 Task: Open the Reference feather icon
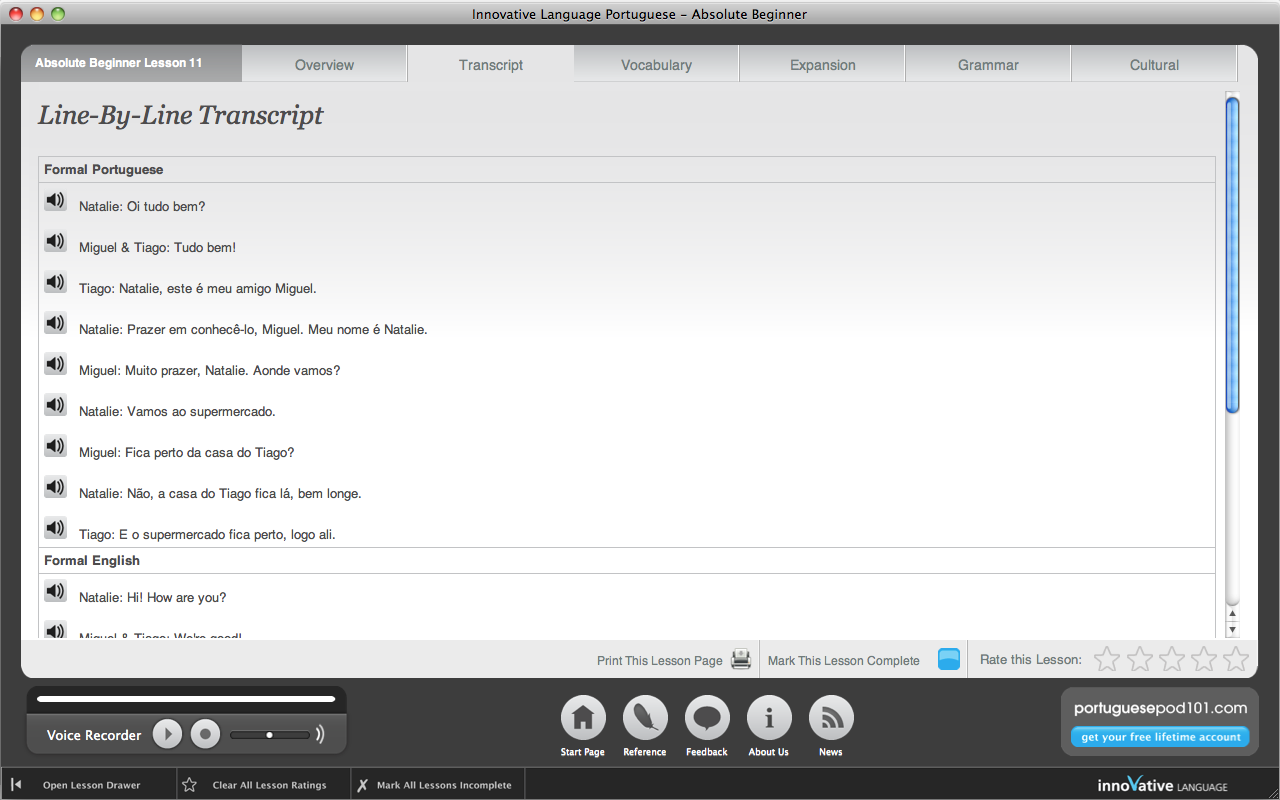[645, 718]
